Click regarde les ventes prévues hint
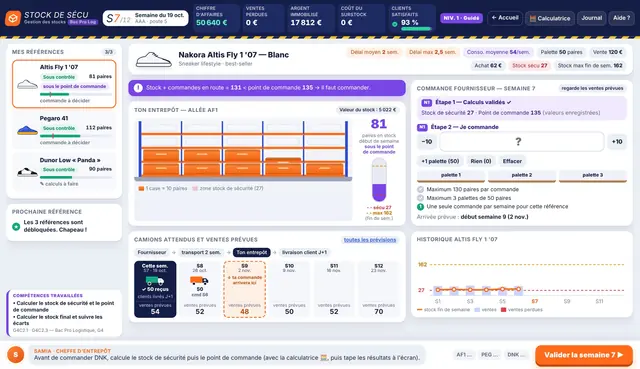The width and height of the screenshot is (640, 369). (x=592, y=88)
